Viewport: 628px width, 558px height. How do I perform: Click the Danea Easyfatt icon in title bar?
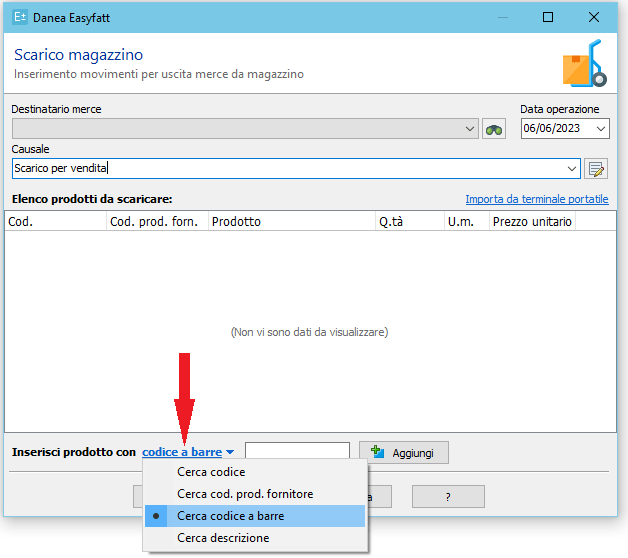point(19,17)
